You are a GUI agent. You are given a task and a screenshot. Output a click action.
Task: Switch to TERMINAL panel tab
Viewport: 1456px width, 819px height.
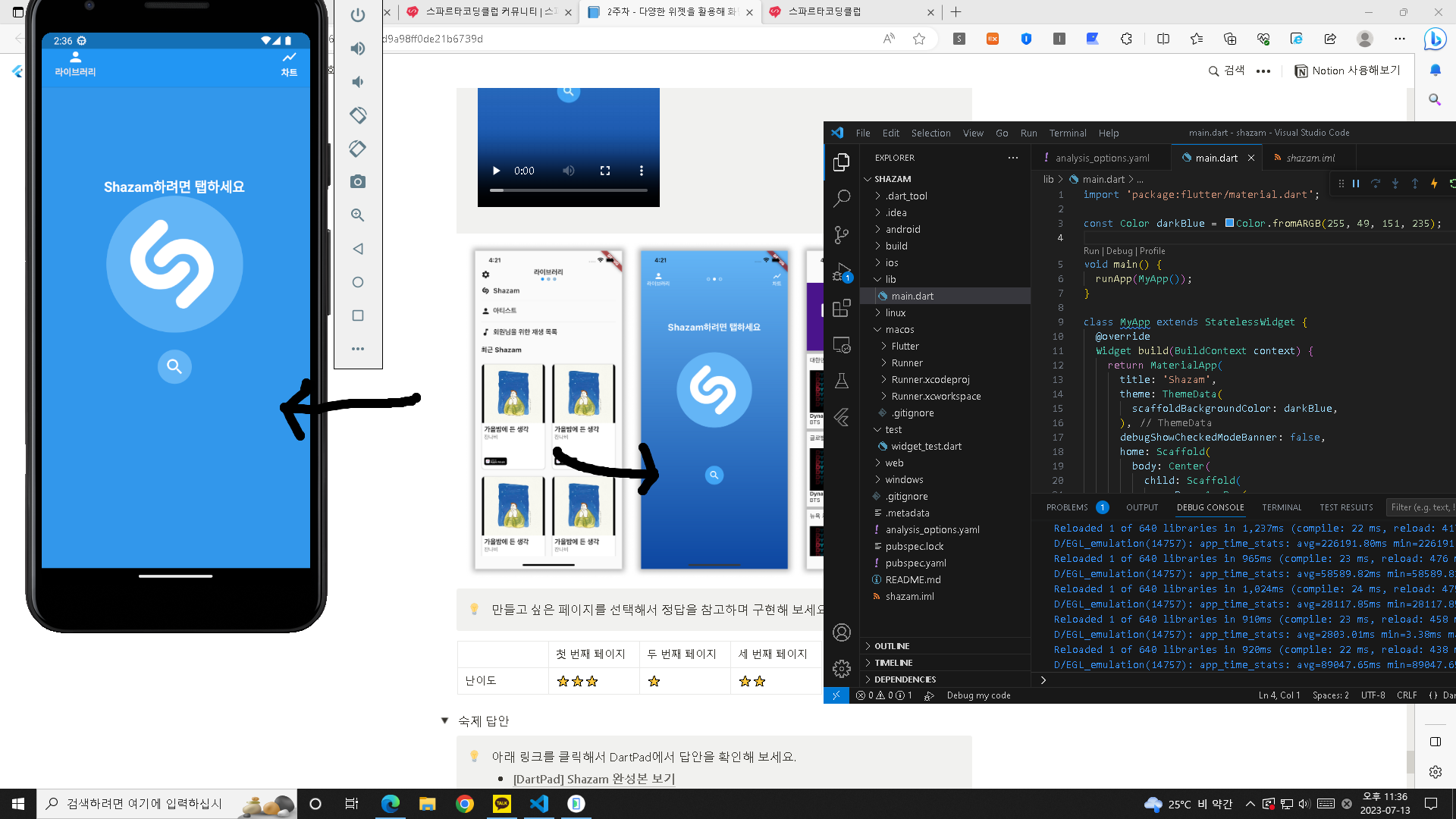[1282, 507]
